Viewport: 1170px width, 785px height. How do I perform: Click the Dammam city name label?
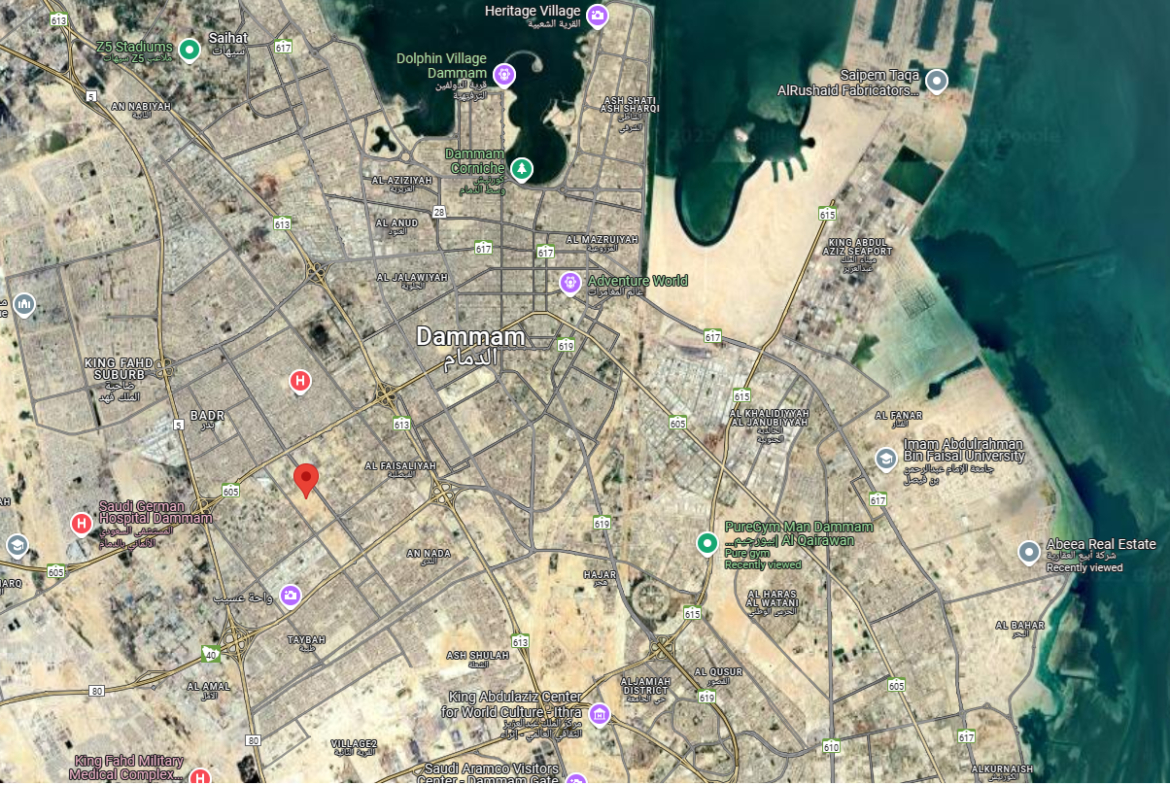pyautogui.click(x=471, y=337)
